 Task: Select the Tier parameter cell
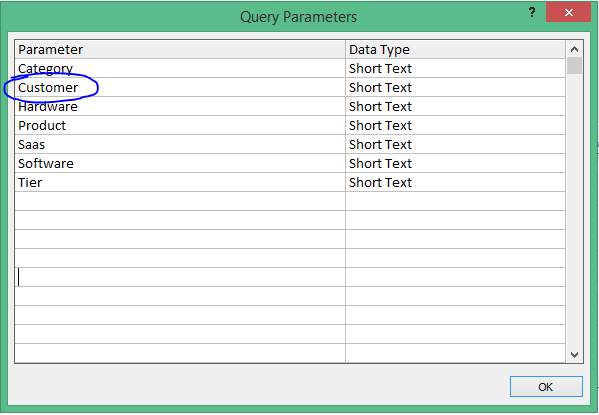click(180, 182)
